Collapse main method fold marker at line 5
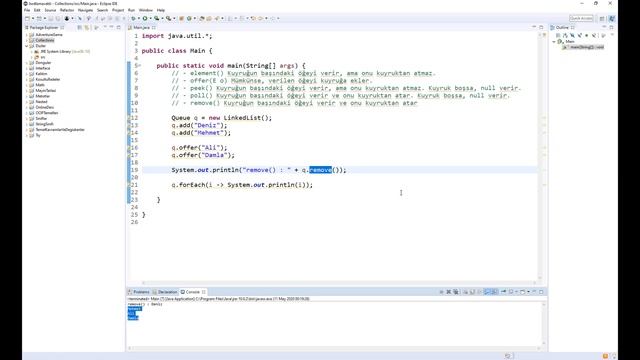Image resolution: width=640 pixels, height=360 pixels. (139, 66)
